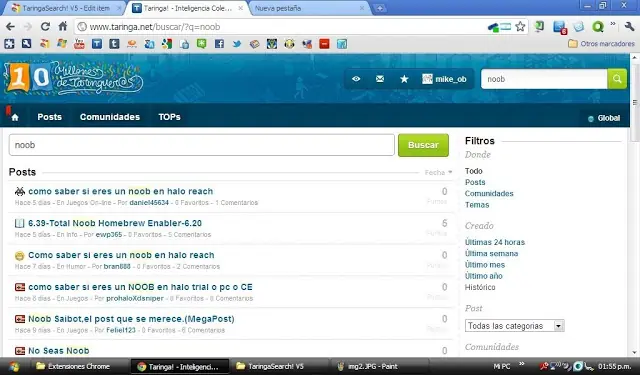Open the Google bookmark icon
The image size is (640, 375).
[167, 44]
